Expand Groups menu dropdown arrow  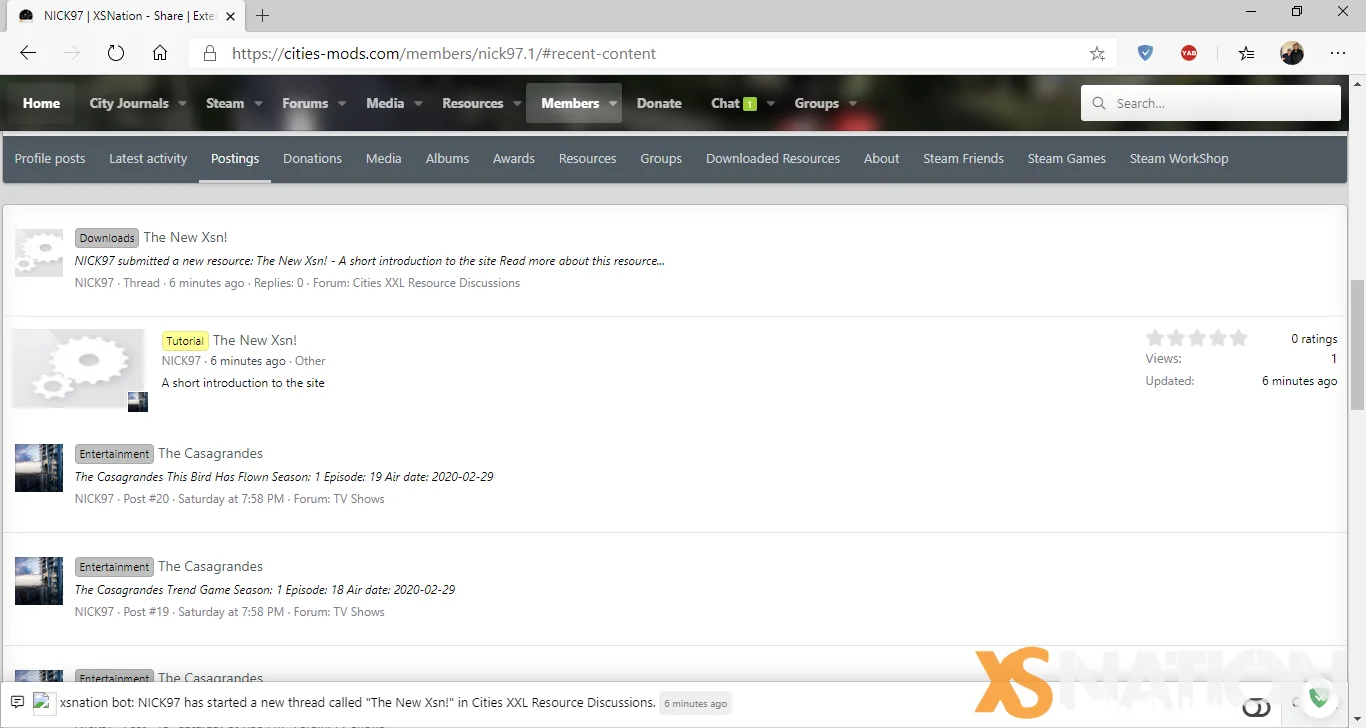pyautogui.click(x=853, y=103)
